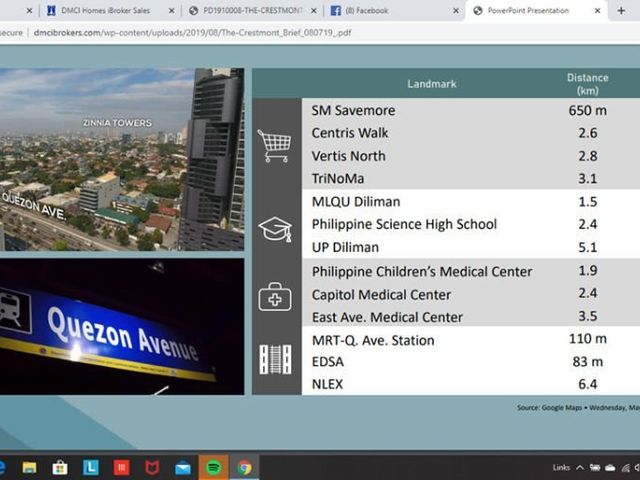640x480 pixels.
Task: Click the EDSA landmark entry
Action: [328, 362]
